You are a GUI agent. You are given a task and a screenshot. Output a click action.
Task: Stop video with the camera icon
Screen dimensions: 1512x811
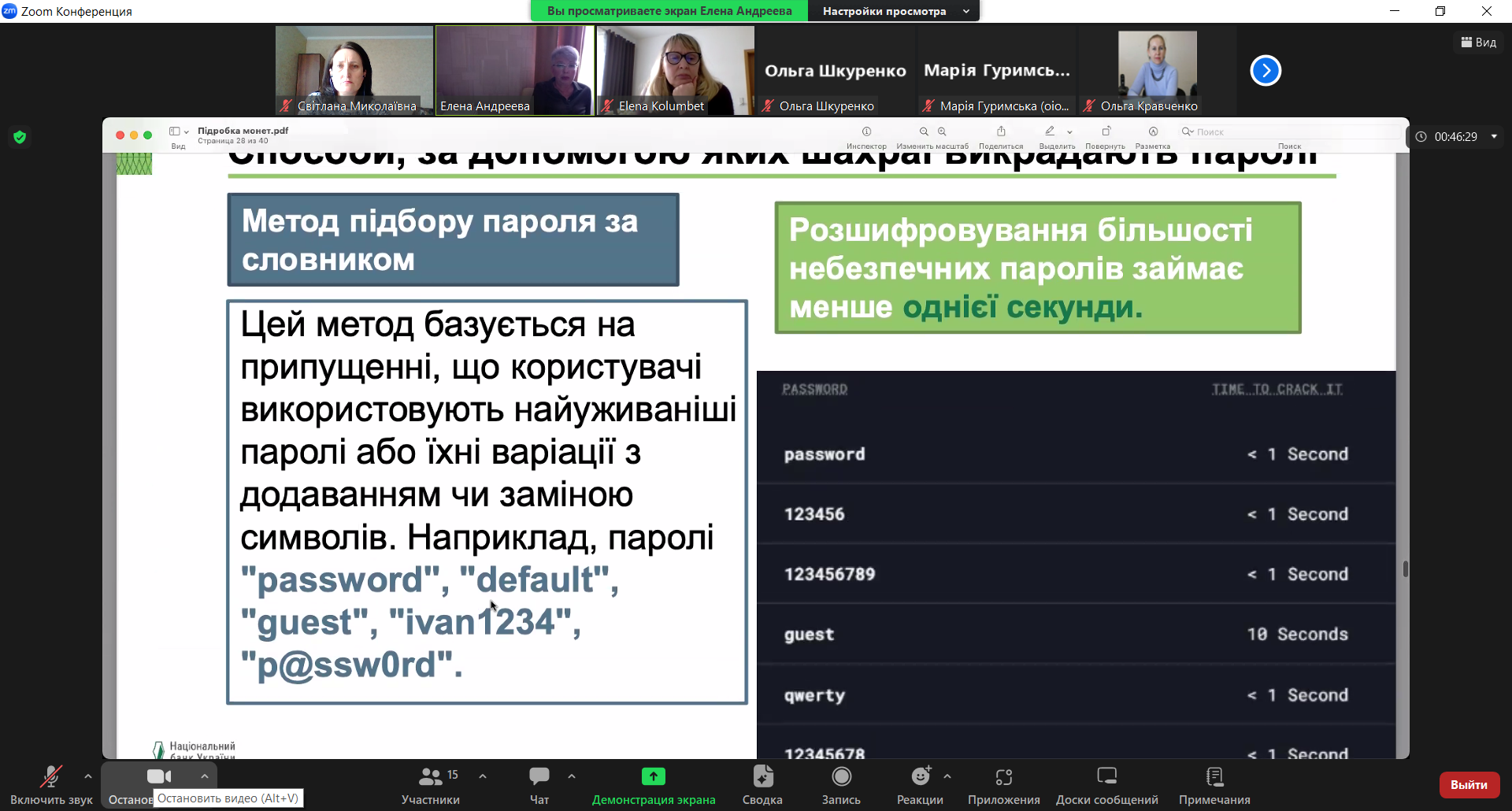158,777
